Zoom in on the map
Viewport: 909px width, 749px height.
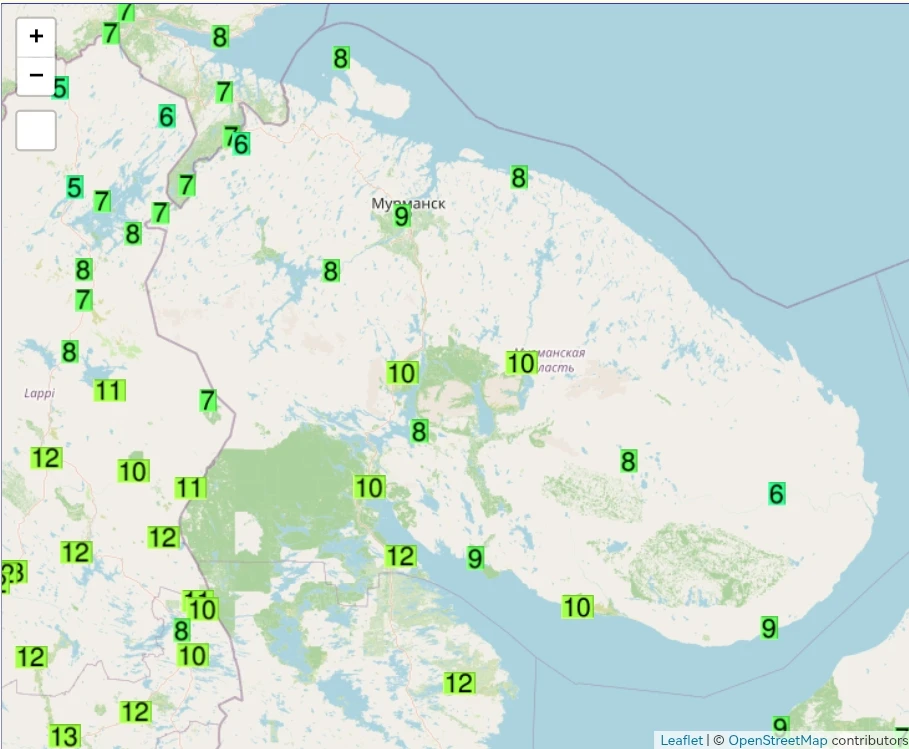click(36, 37)
